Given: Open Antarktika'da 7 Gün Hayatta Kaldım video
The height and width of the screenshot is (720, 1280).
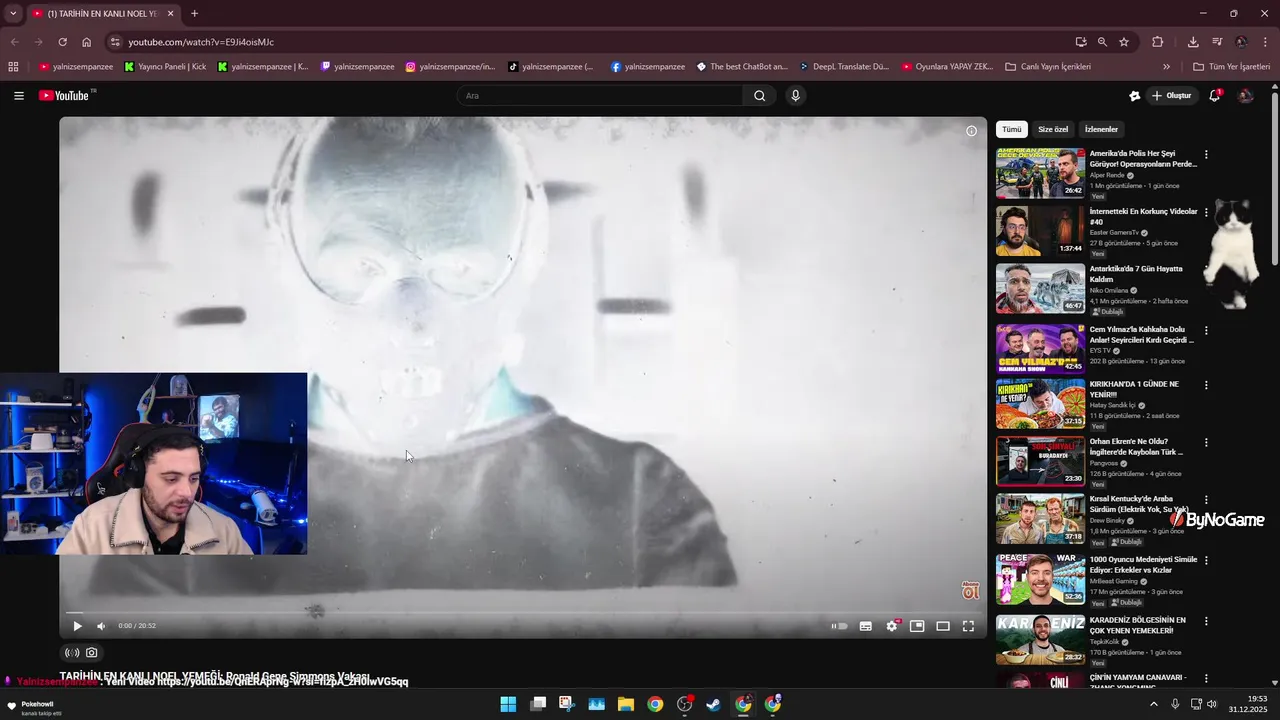Looking at the screenshot, I should coord(1040,289).
